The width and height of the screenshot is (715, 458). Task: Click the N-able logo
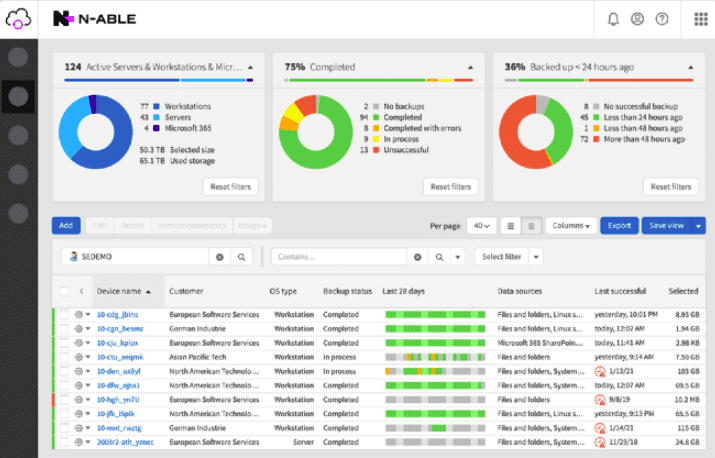click(x=94, y=19)
